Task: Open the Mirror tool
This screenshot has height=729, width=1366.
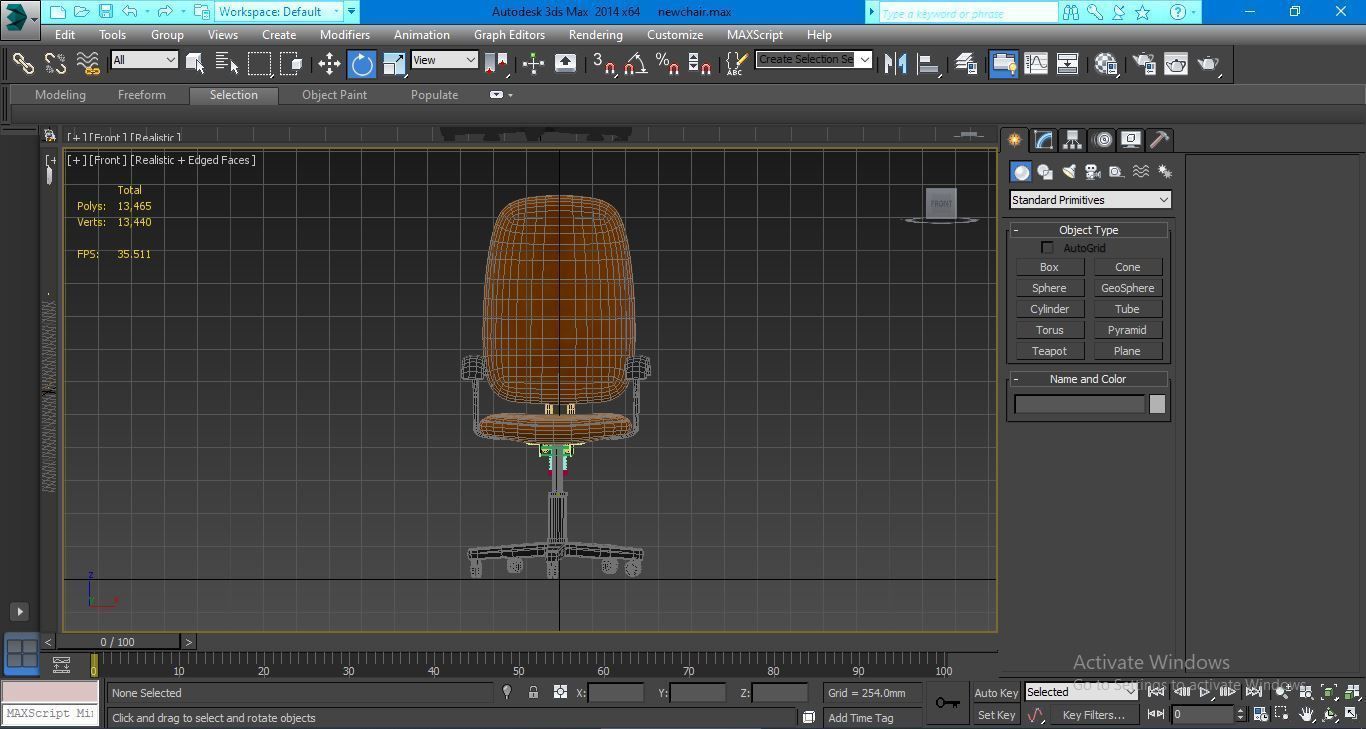Action: tap(895, 64)
